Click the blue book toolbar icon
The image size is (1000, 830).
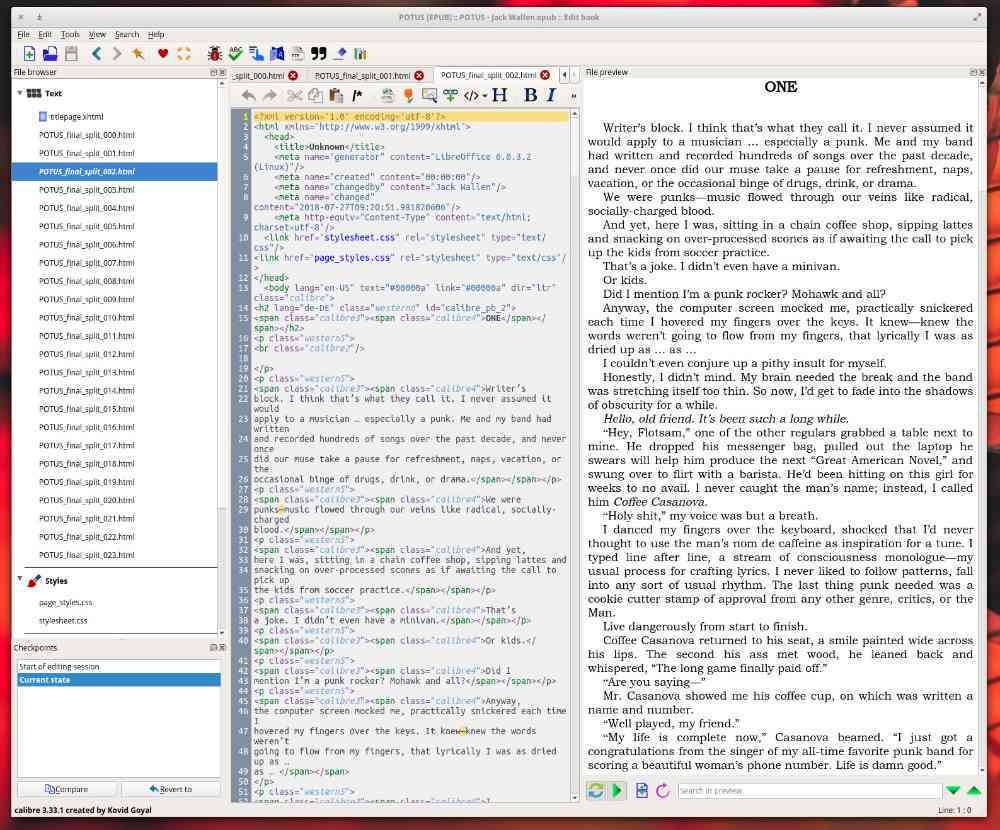pyautogui.click(x=277, y=54)
